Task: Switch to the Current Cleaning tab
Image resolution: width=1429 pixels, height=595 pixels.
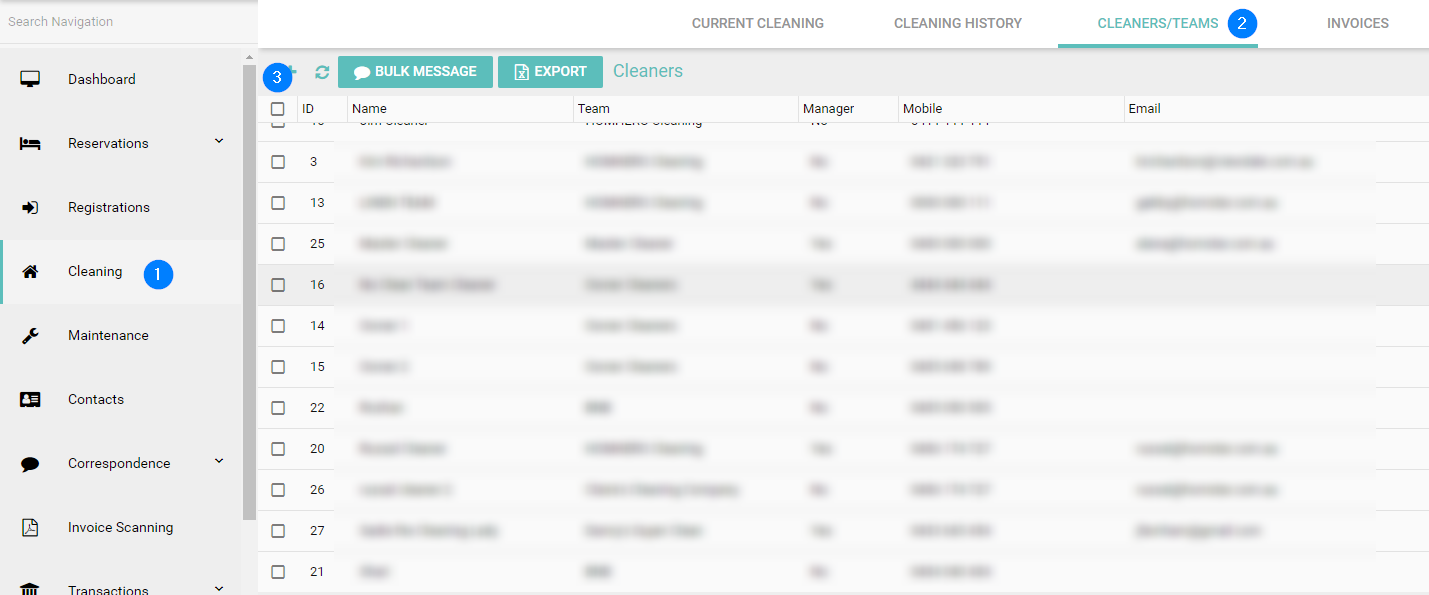Action: coord(757,23)
